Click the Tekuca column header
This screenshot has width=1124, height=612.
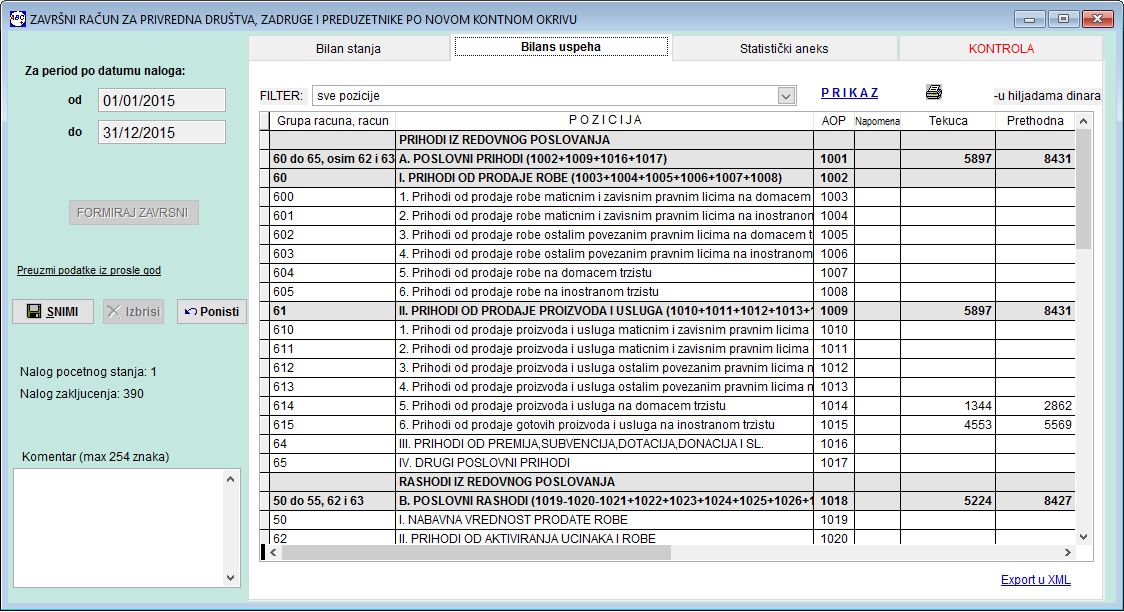point(948,121)
